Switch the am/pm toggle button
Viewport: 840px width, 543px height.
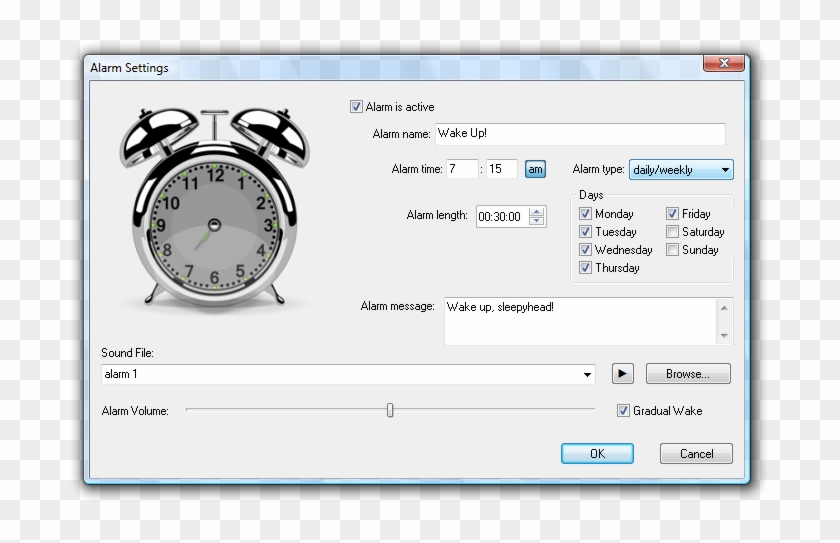(x=535, y=169)
